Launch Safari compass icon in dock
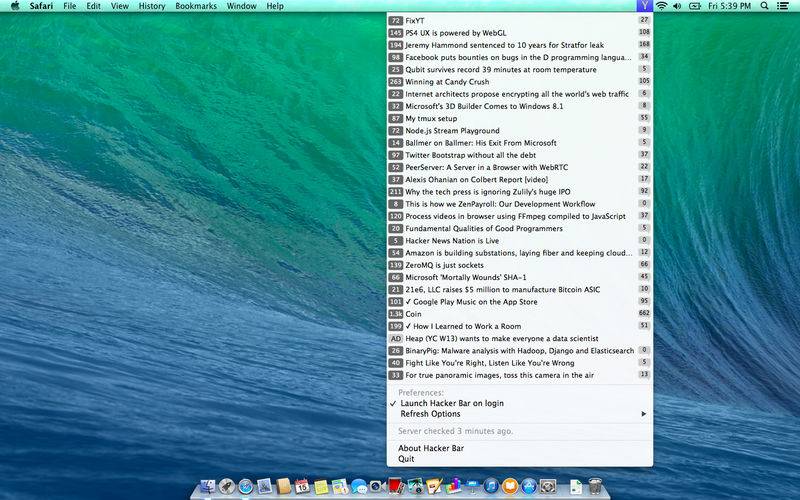This screenshot has width=800, height=500. (x=245, y=486)
